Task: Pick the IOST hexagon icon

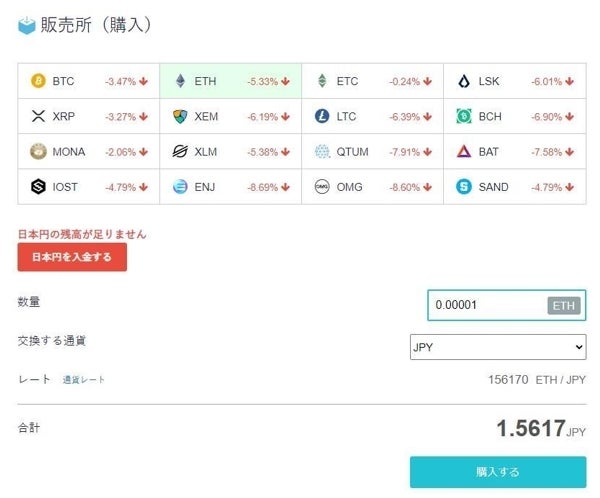Action: pos(38,187)
